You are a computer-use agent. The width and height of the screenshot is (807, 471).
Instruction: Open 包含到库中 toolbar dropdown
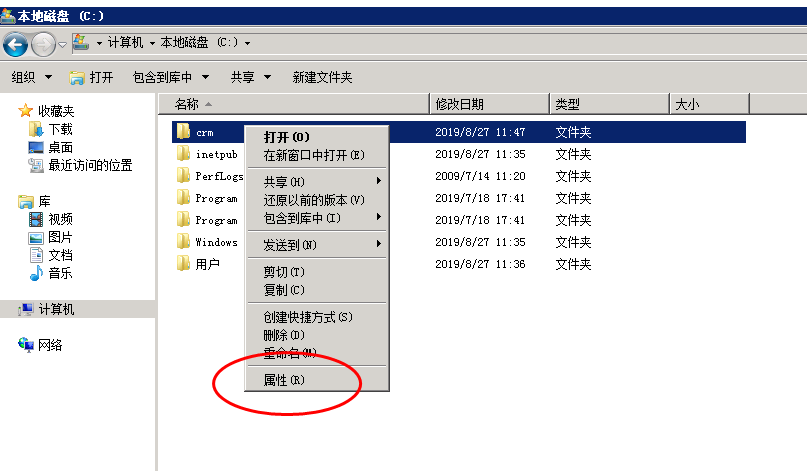click(171, 77)
